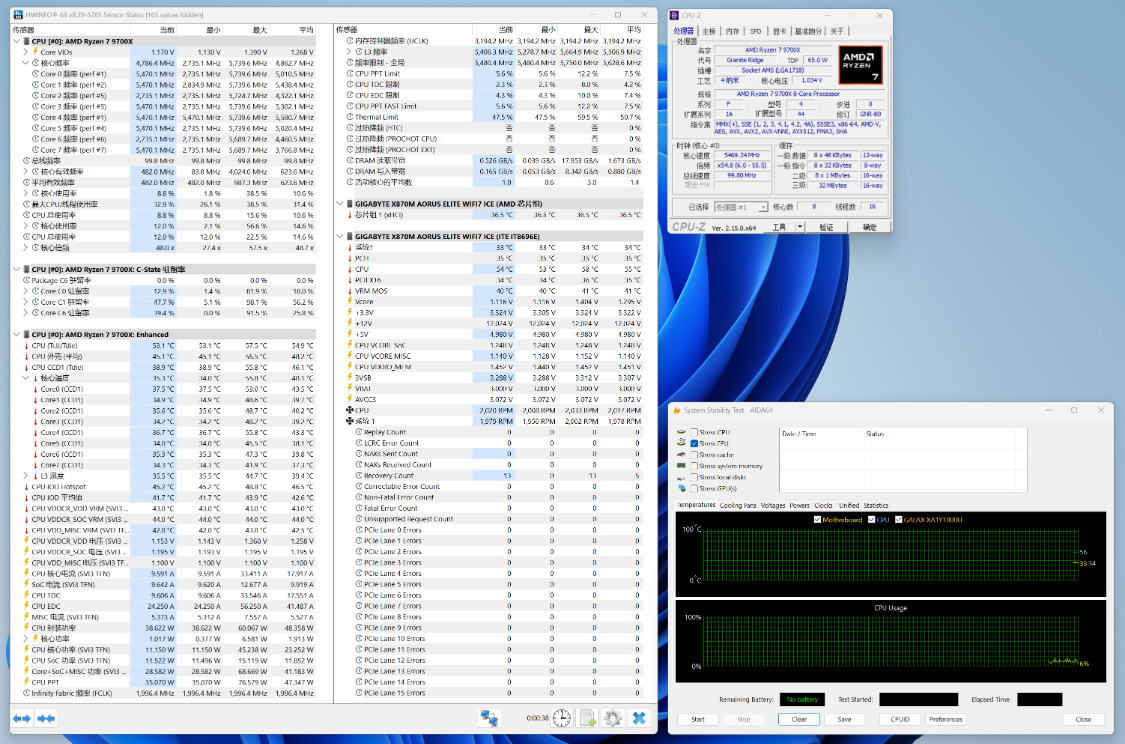This screenshot has height=744, width=1125.
Task: Click the Preferences button in AIDA64
Action: 945,719
